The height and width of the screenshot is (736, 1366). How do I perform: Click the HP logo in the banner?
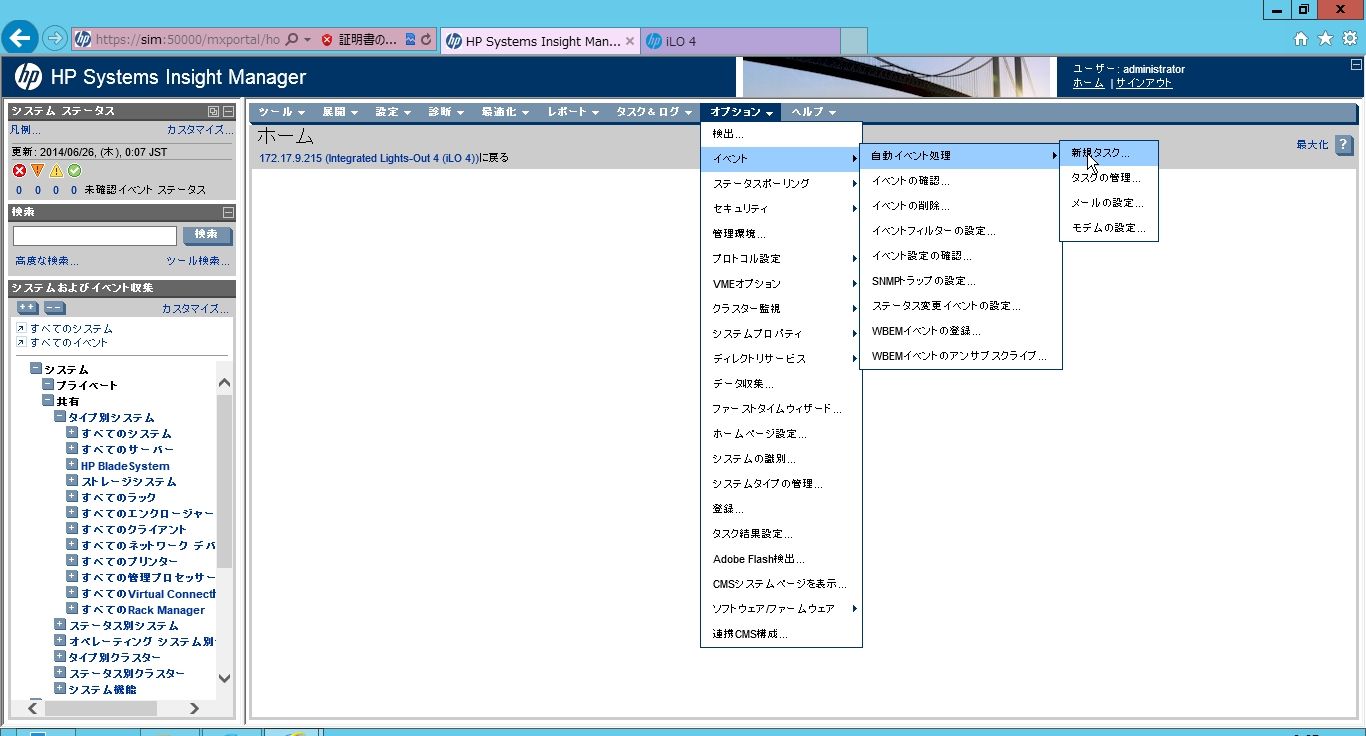(x=28, y=77)
